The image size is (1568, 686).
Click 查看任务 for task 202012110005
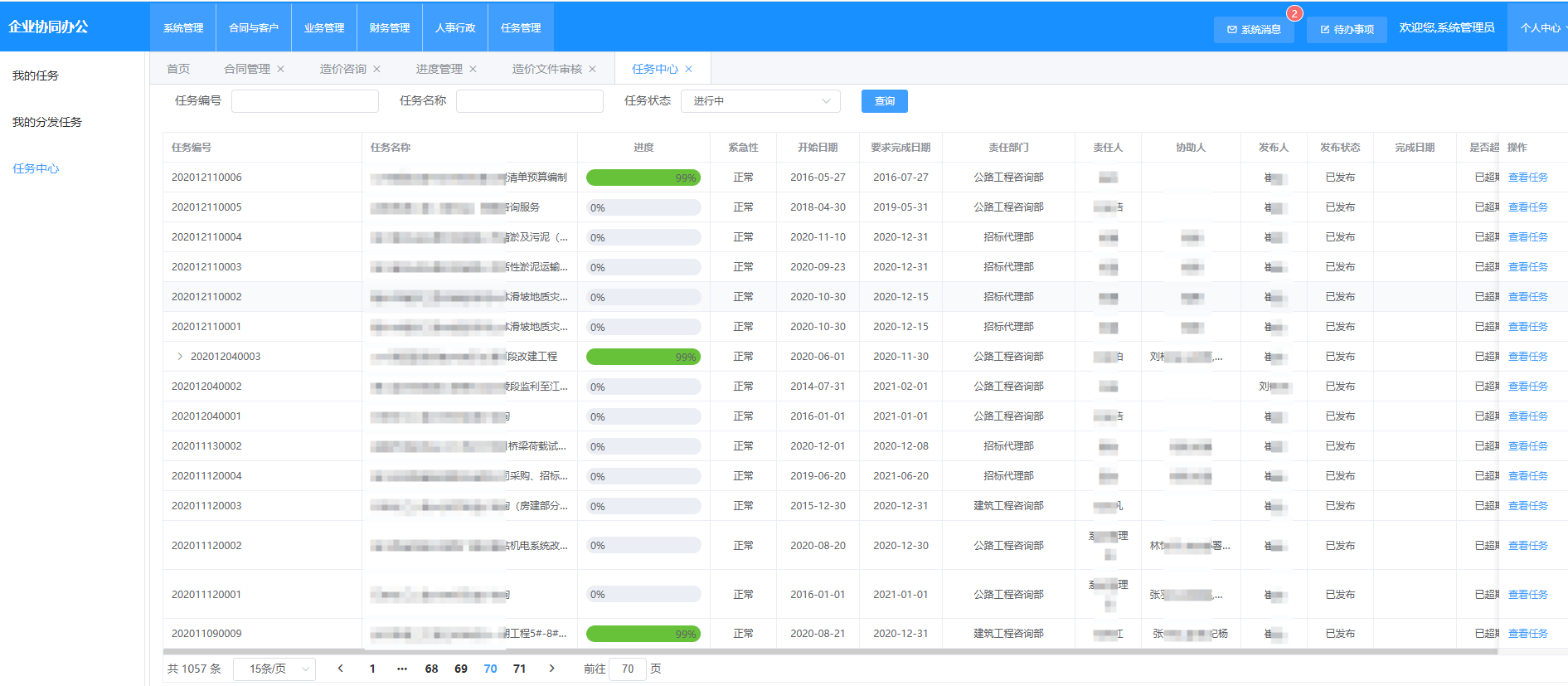[x=1528, y=207]
